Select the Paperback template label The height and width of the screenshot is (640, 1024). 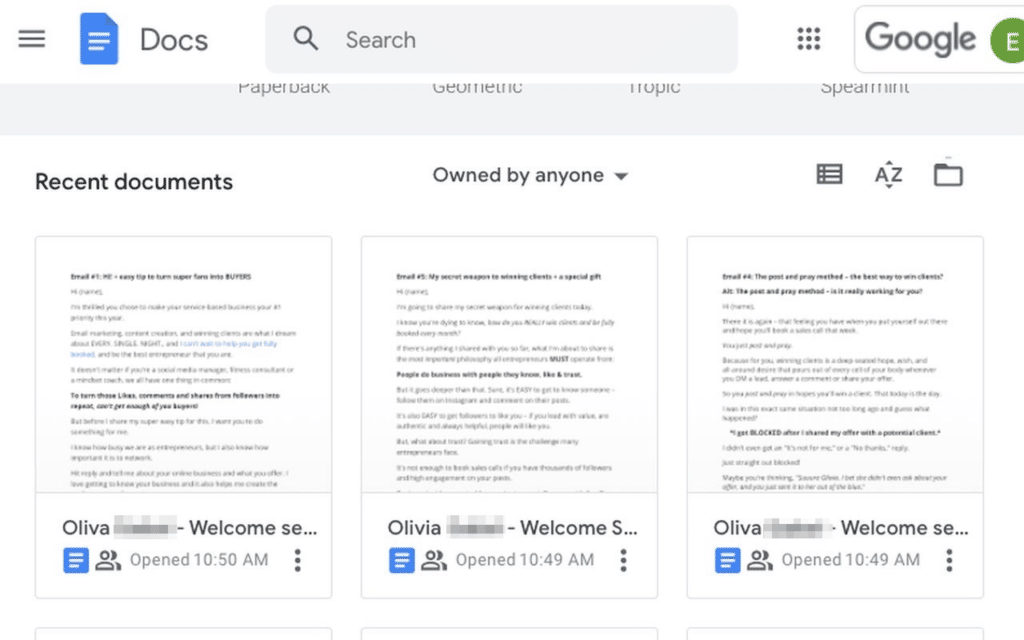284,88
